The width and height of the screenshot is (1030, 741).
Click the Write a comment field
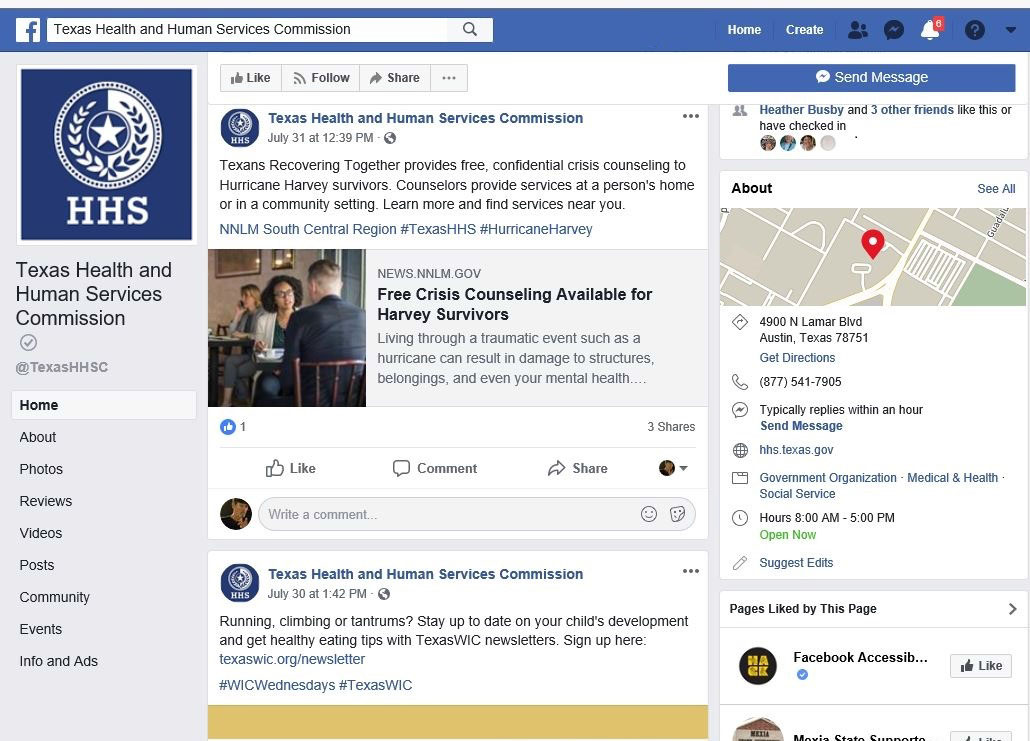click(477, 514)
